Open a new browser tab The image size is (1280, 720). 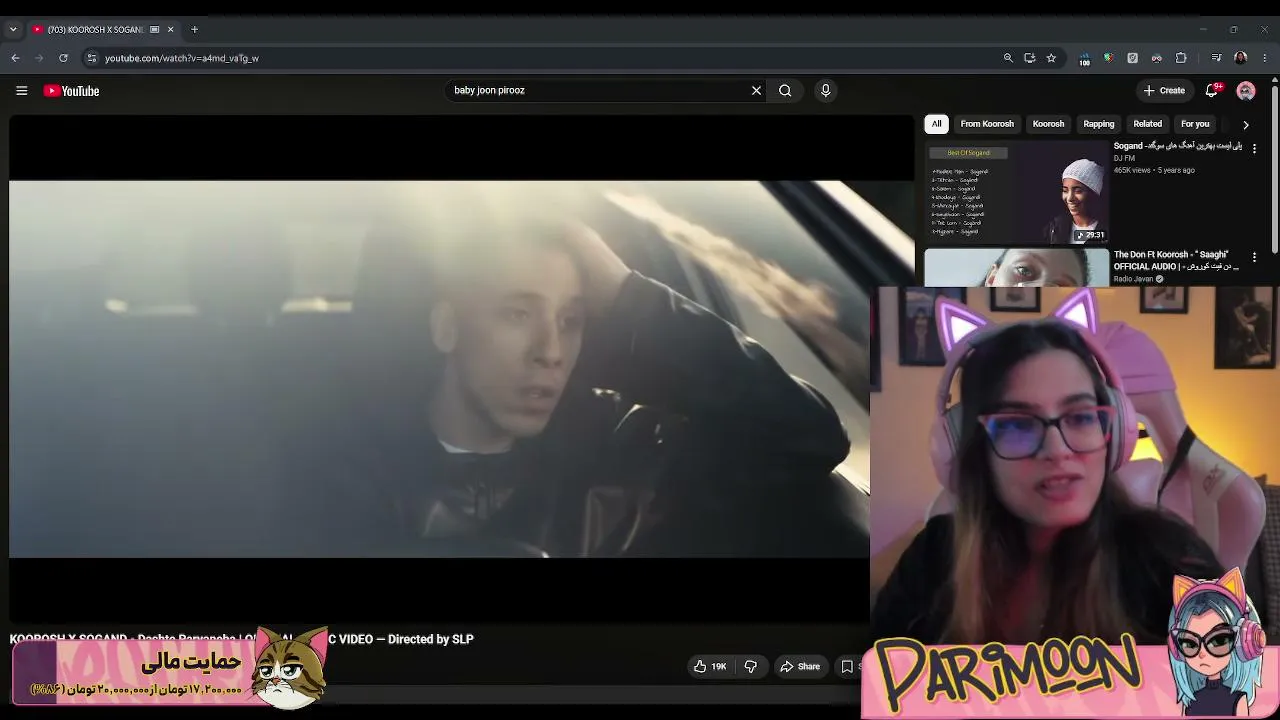point(194,30)
